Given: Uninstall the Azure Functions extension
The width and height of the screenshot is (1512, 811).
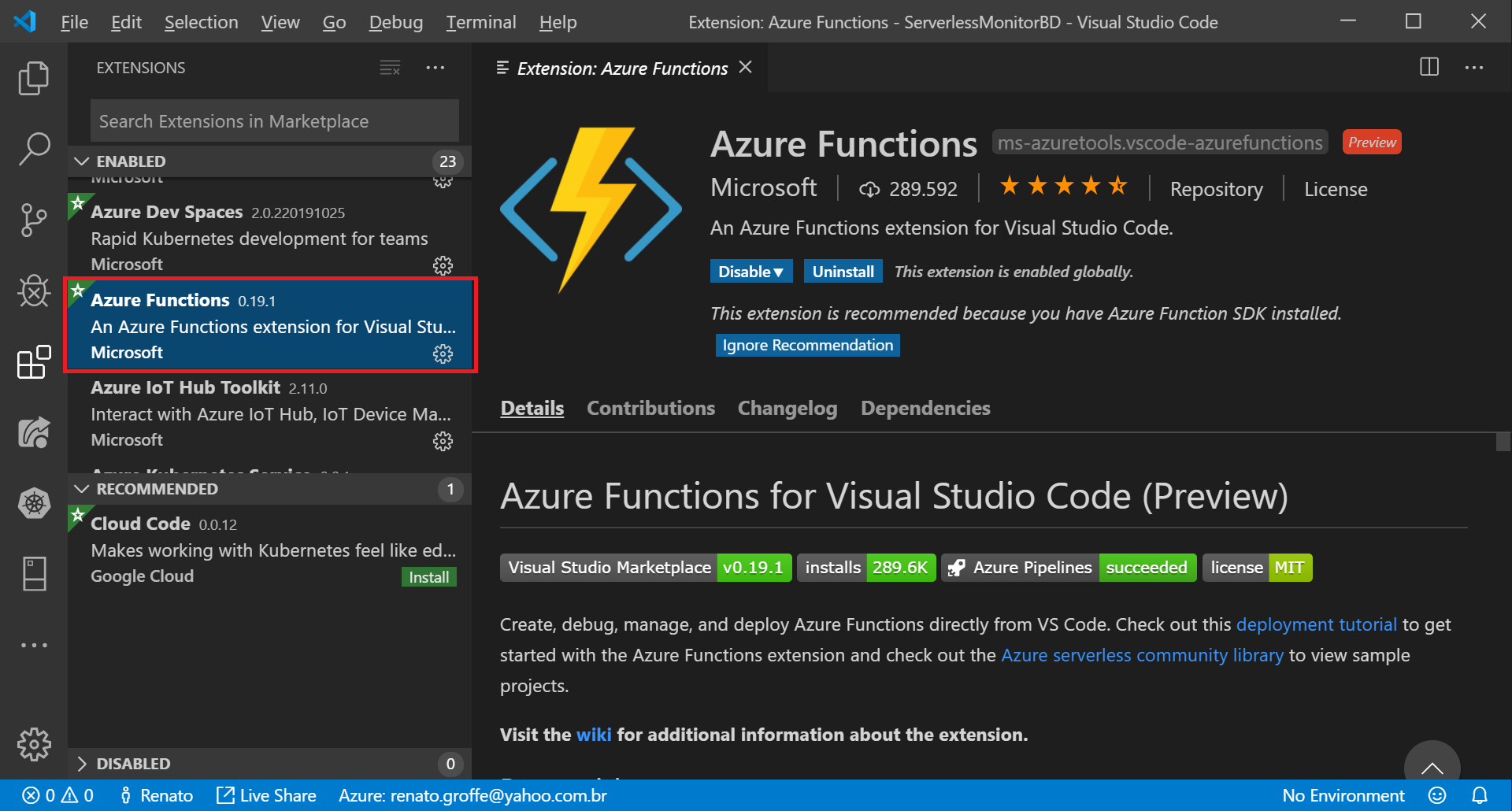Looking at the screenshot, I should click(x=843, y=271).
